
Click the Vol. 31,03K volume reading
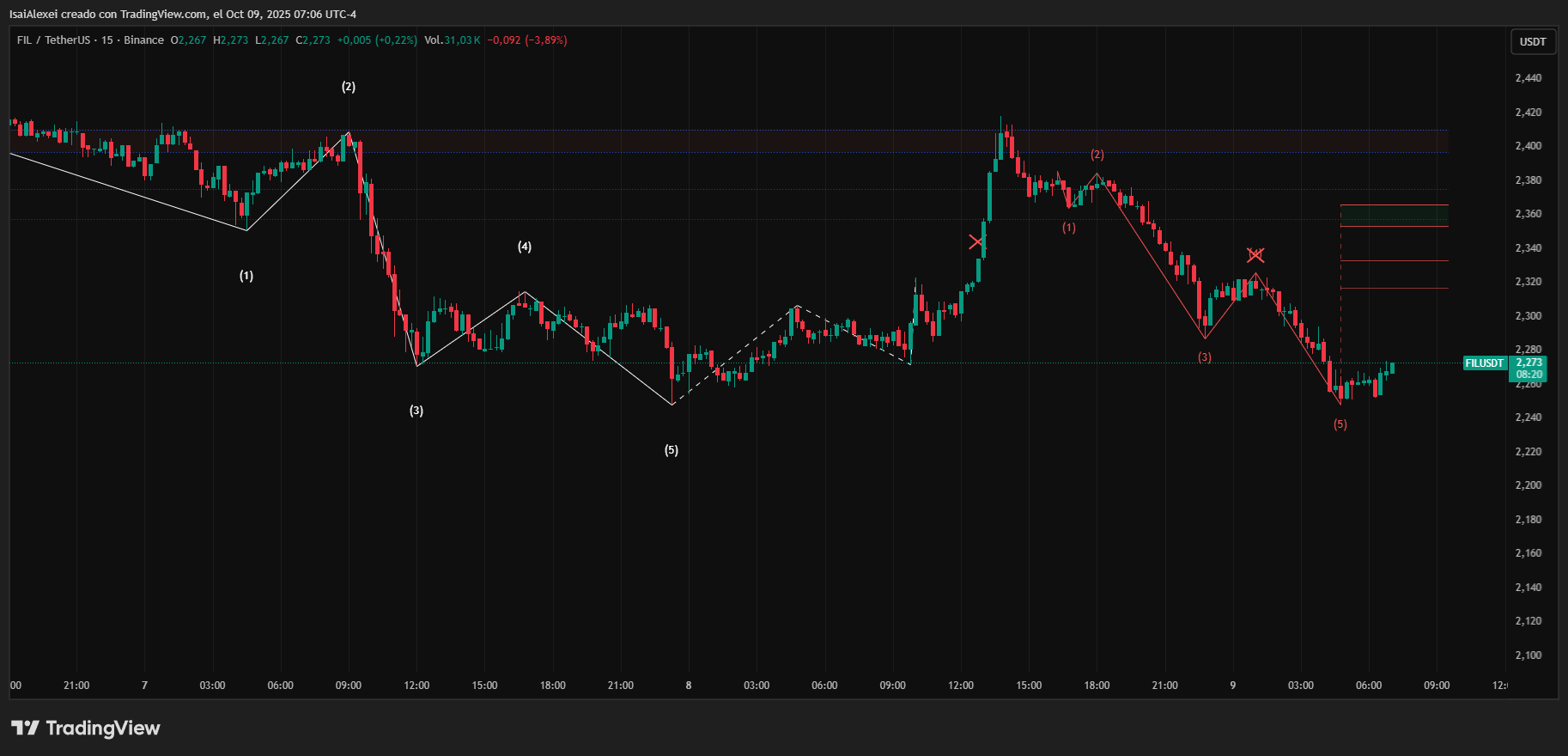(453, 40)
